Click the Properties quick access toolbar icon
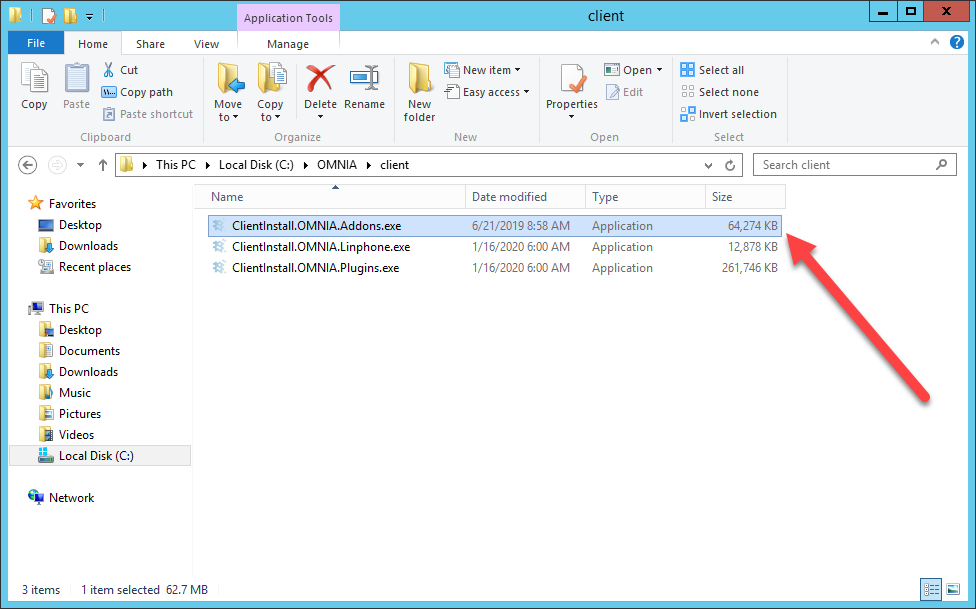Viewport: 976px width, 609px height. [x=49, y=16]
